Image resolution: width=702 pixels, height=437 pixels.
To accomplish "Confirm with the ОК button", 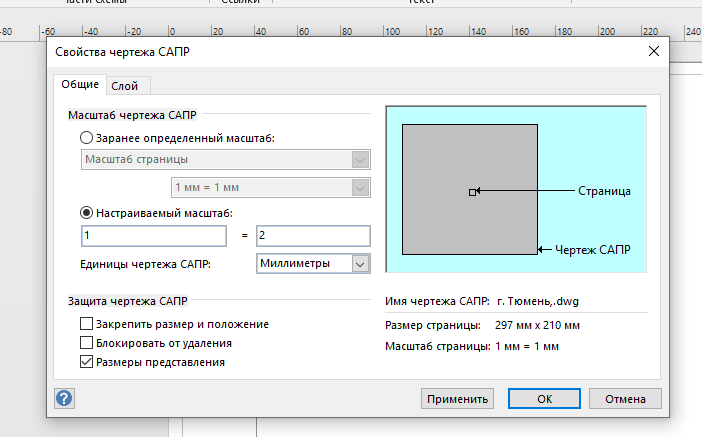I will [544, 398].
